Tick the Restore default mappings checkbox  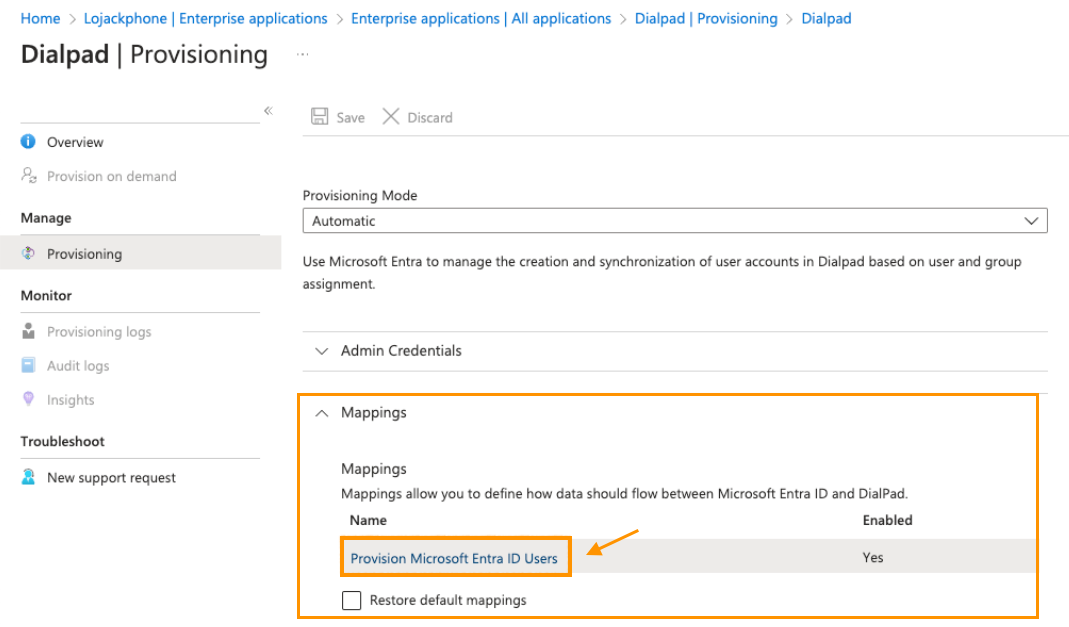pyautogui.click(x=352, y=600)
